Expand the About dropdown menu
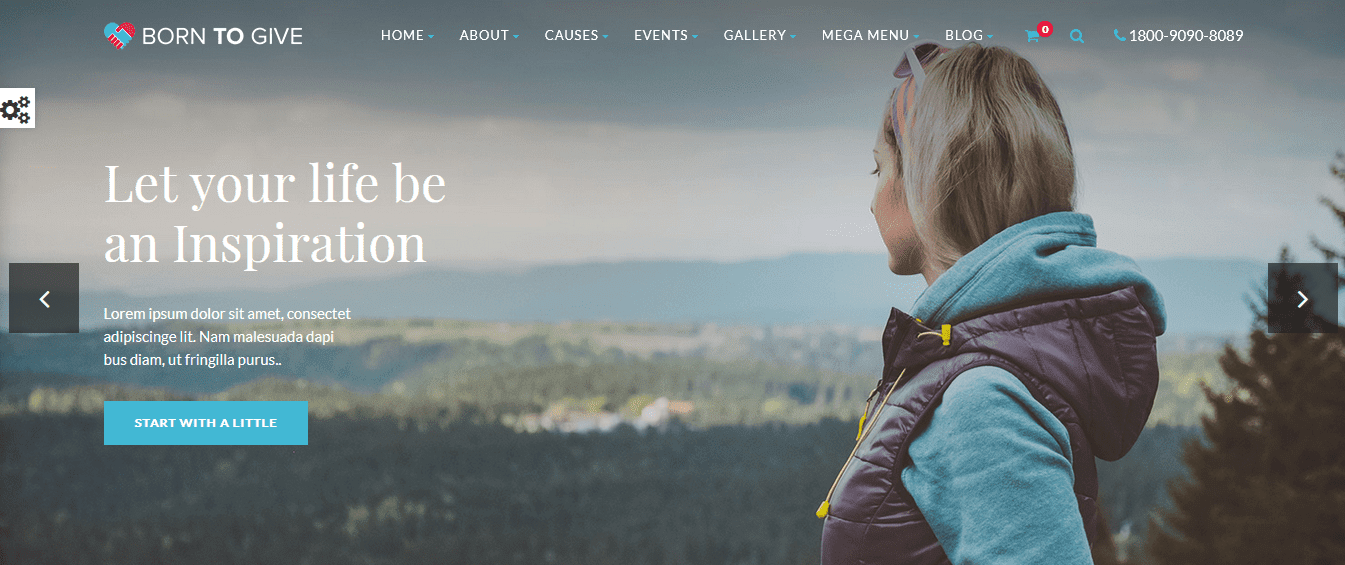 tap(489, 36)
